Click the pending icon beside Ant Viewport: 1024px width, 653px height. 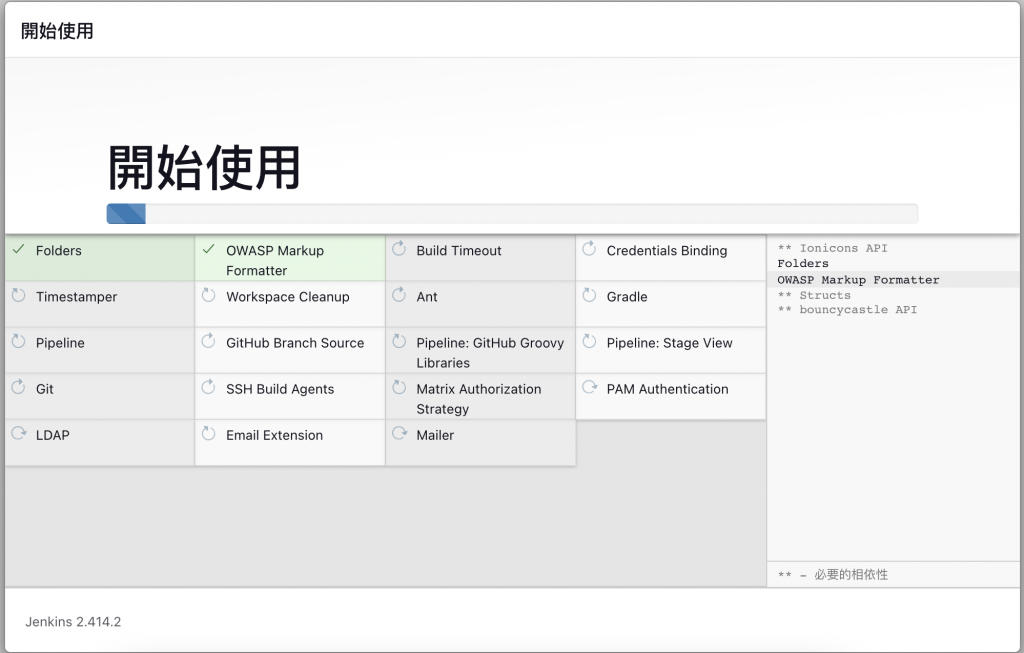[399, 295]
